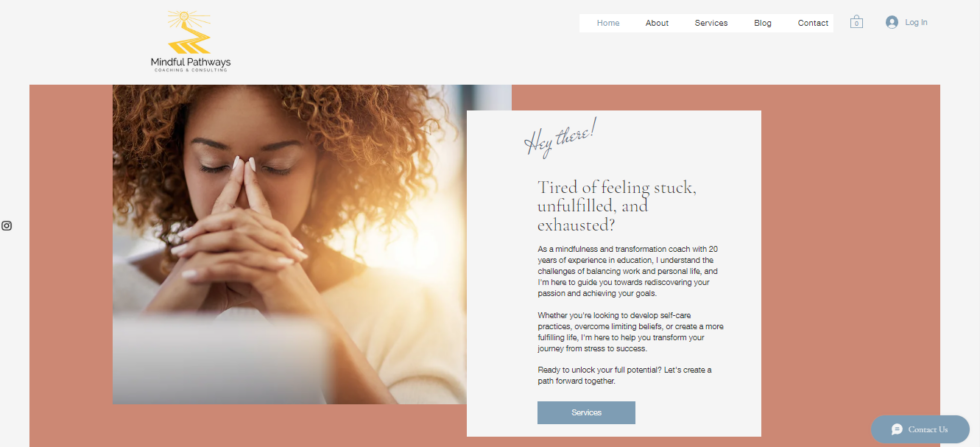The height and width of the screenshot is (447, 980).
Task: Click the Mindful Pathways brand name text
Action: pos(191,62)
